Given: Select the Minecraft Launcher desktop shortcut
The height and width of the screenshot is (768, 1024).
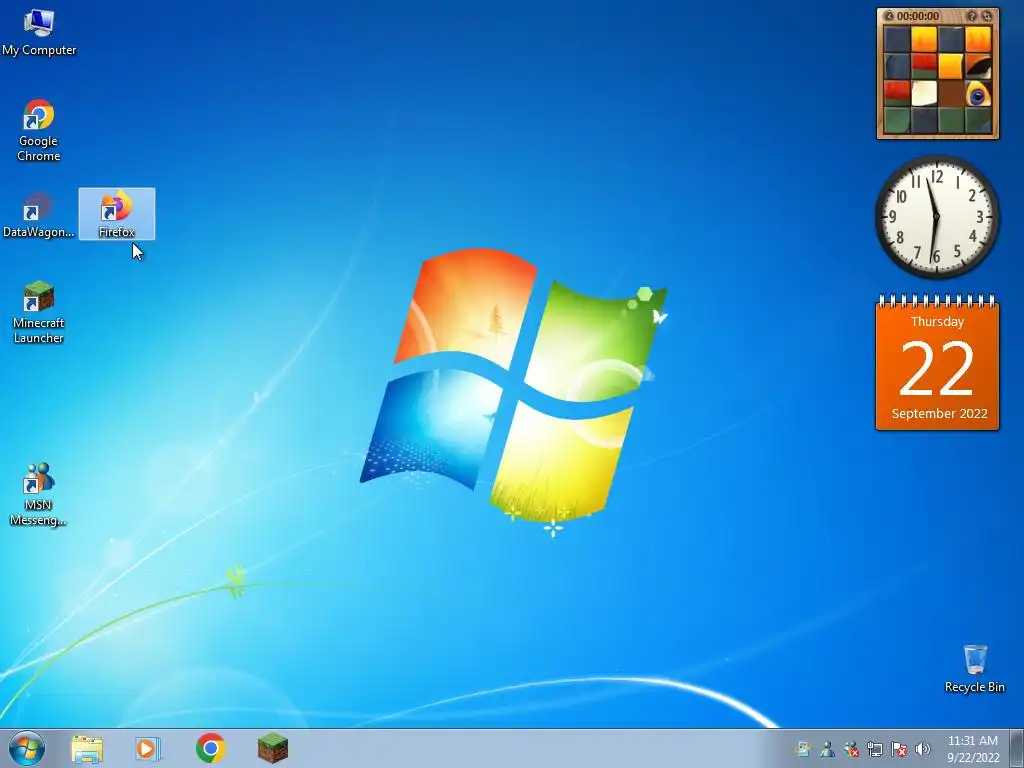Looking at the screenshot, I should 39,312.
